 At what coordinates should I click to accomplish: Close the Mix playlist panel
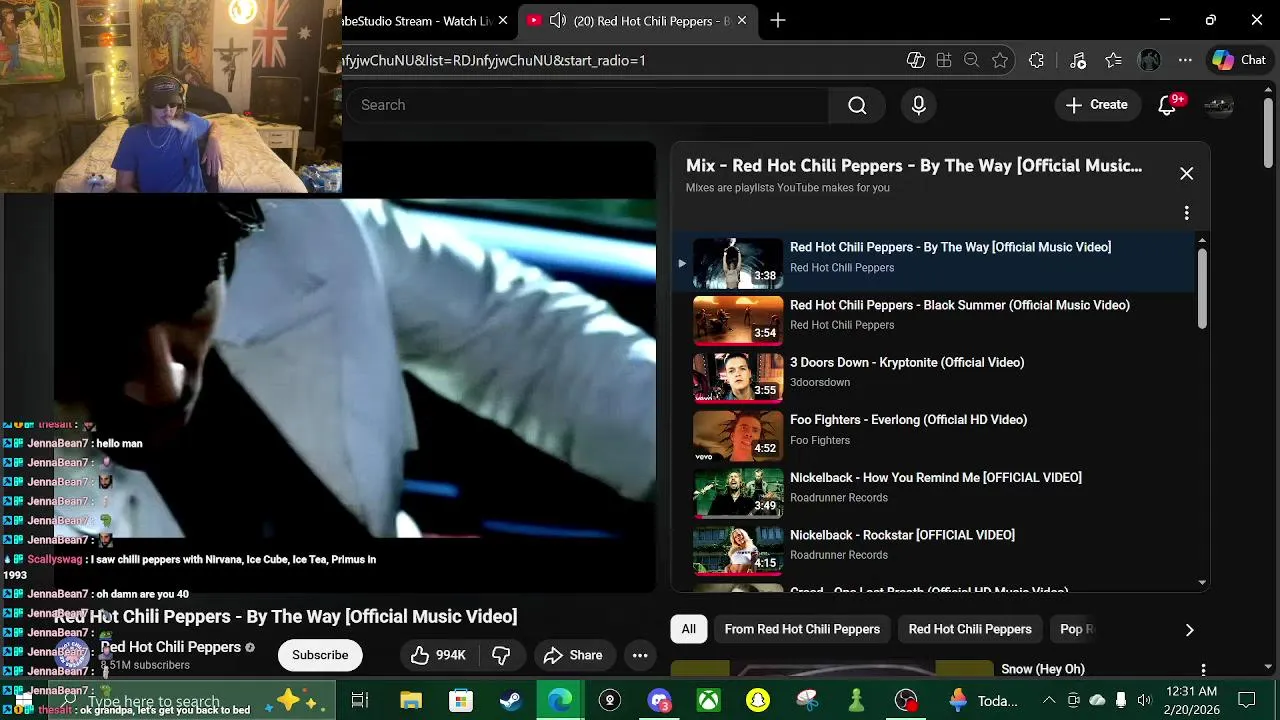click(x=1186, y=173)
